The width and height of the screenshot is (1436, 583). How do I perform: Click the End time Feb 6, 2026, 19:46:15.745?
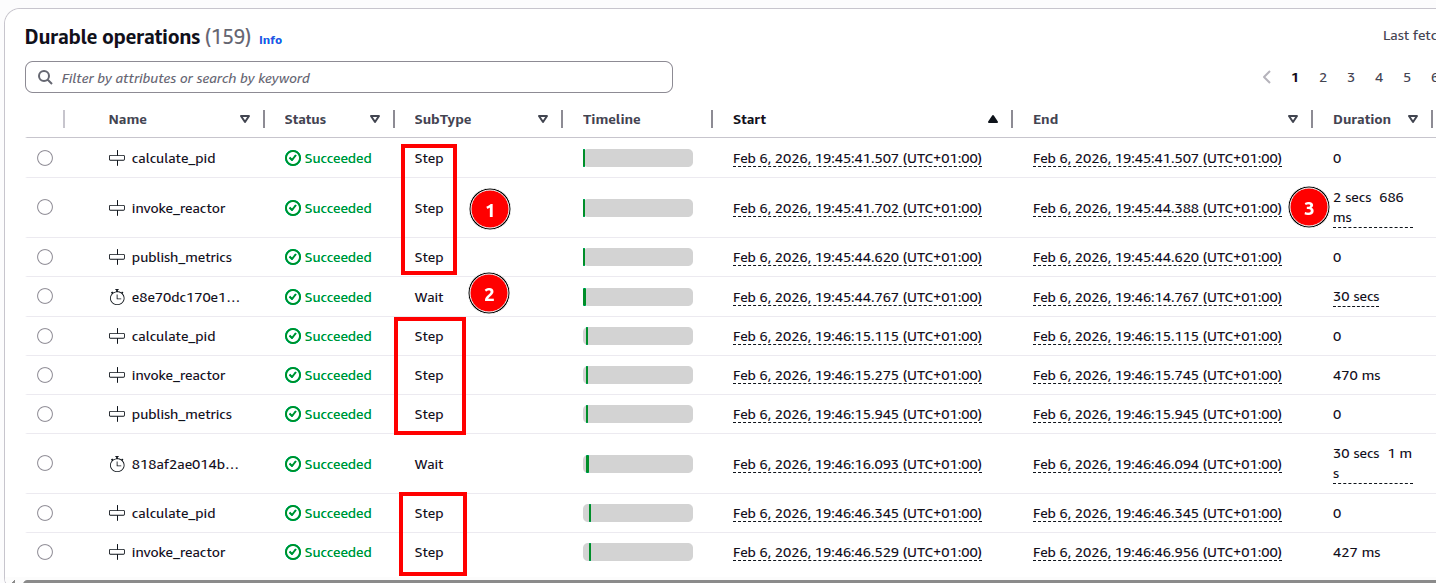(x=1157, y=375)
